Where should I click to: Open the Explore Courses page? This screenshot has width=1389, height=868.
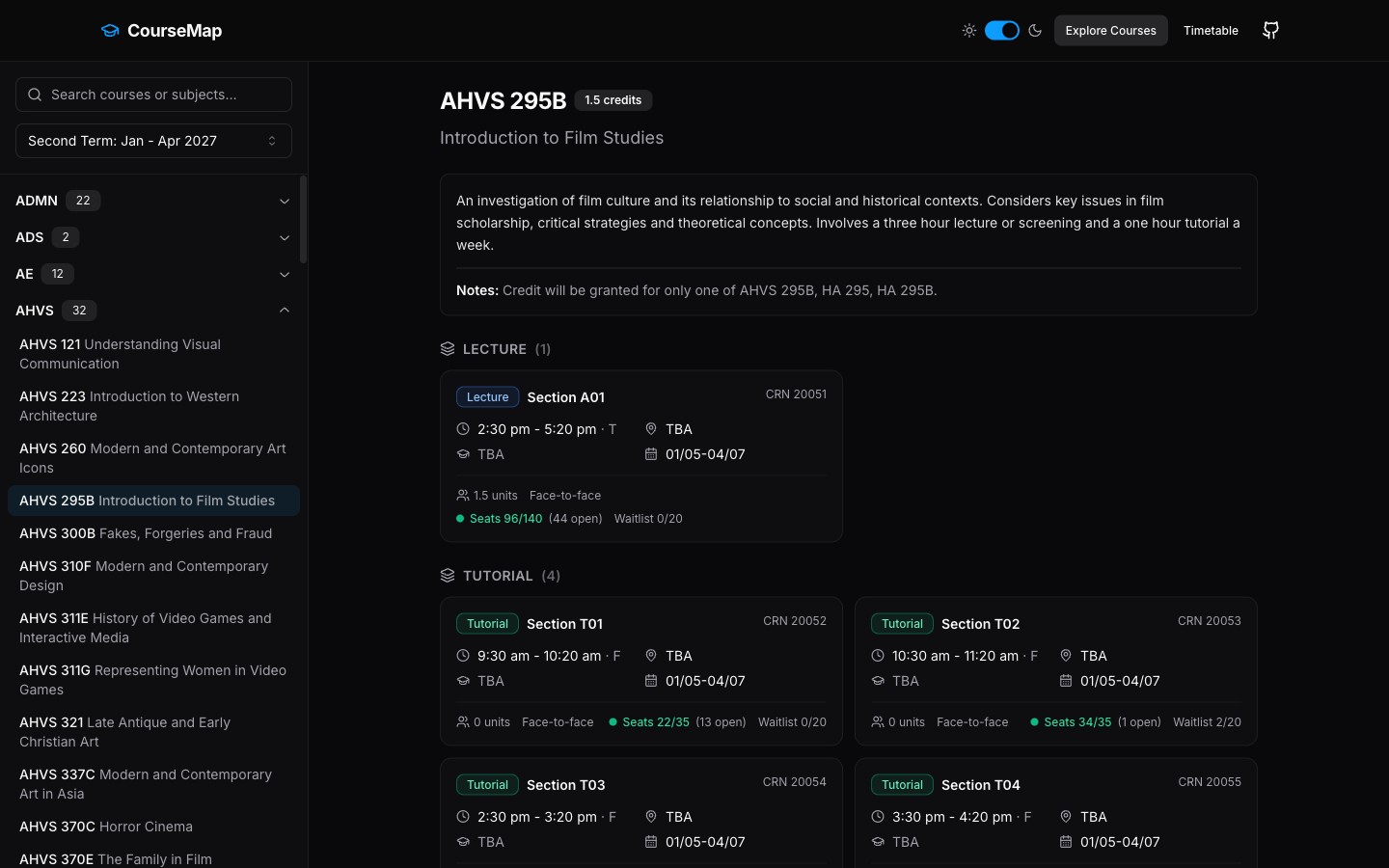pos(1110,31)
